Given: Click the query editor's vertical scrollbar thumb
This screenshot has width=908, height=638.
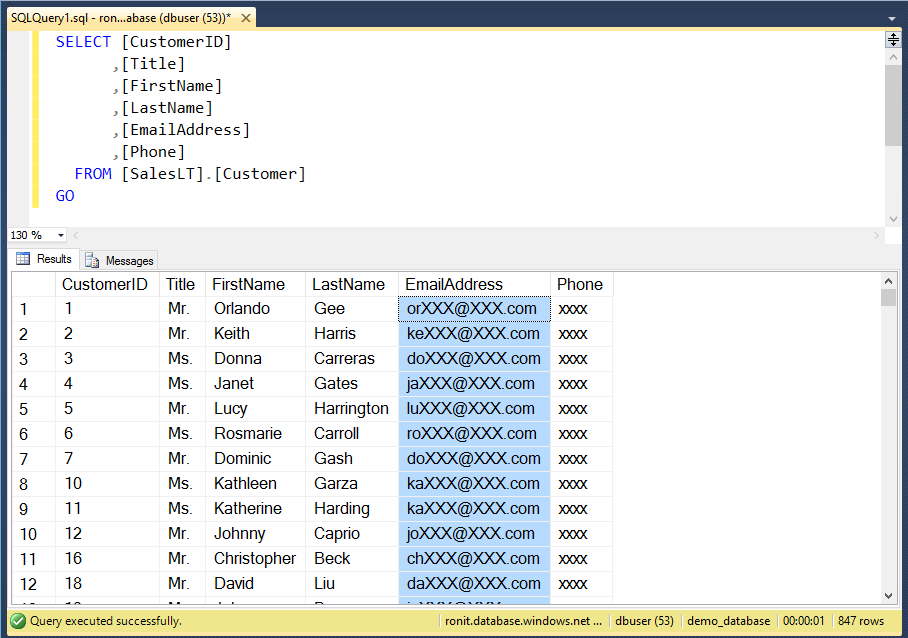Looking at the screenshot, I should tap(893, 105).
